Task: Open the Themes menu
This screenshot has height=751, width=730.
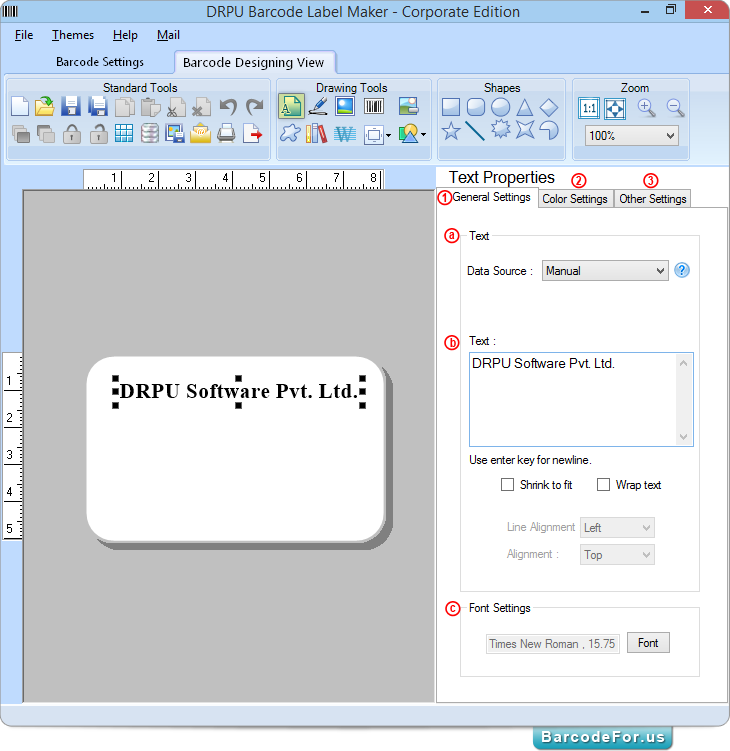Action: tap(73, 35)
